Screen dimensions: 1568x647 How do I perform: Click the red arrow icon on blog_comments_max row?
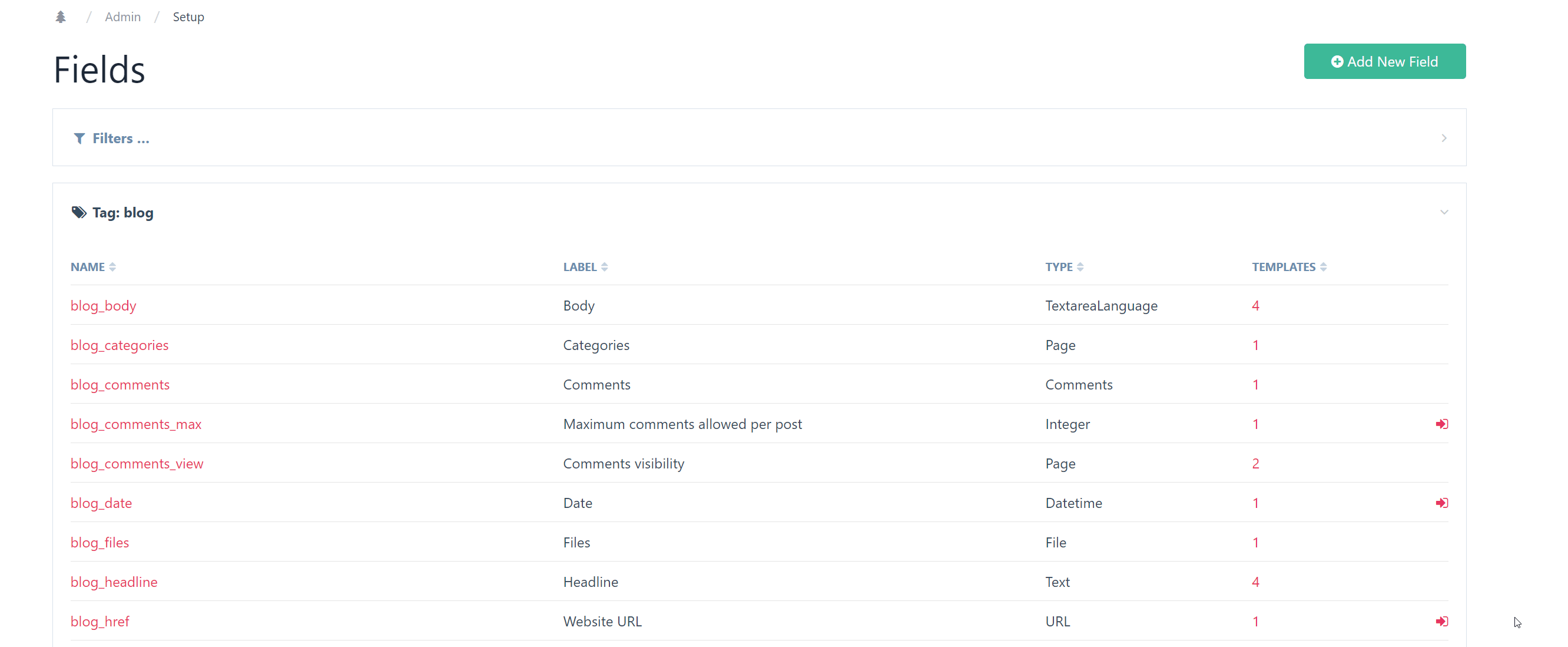(1442, 424)
